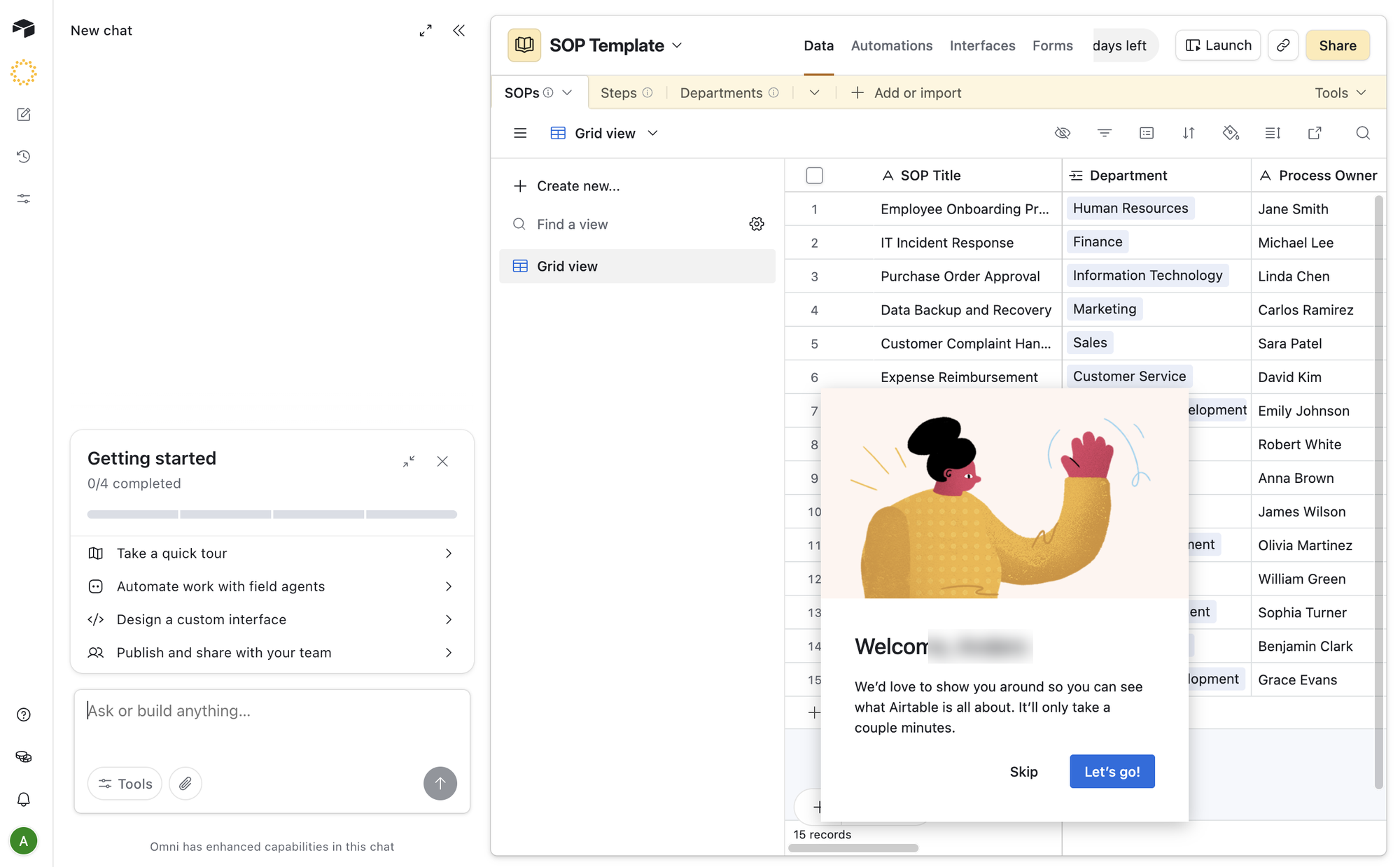Open chat history clock icon
The height and width of the screenshot is (867, 1400).
click(x=23, y=156)
